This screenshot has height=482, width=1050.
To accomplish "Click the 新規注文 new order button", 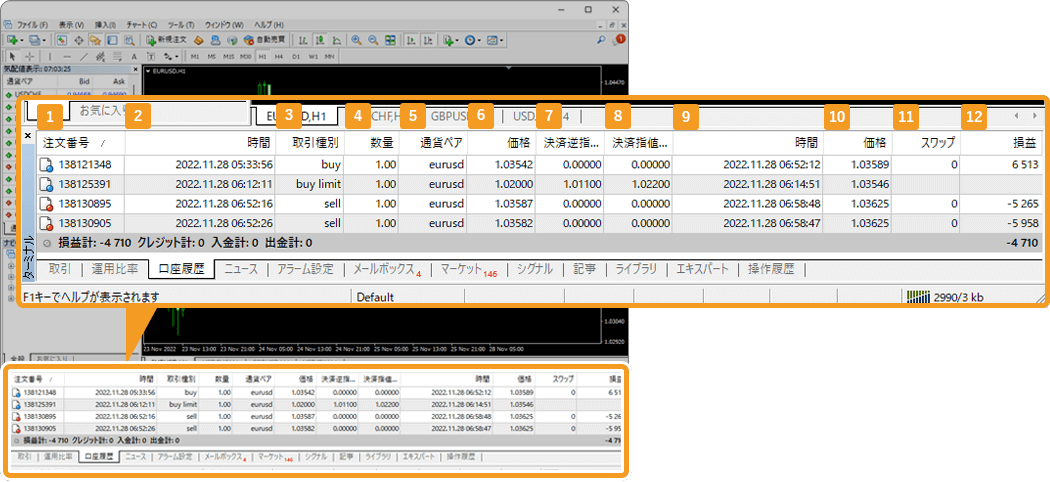I will click(x=165, y=40).
